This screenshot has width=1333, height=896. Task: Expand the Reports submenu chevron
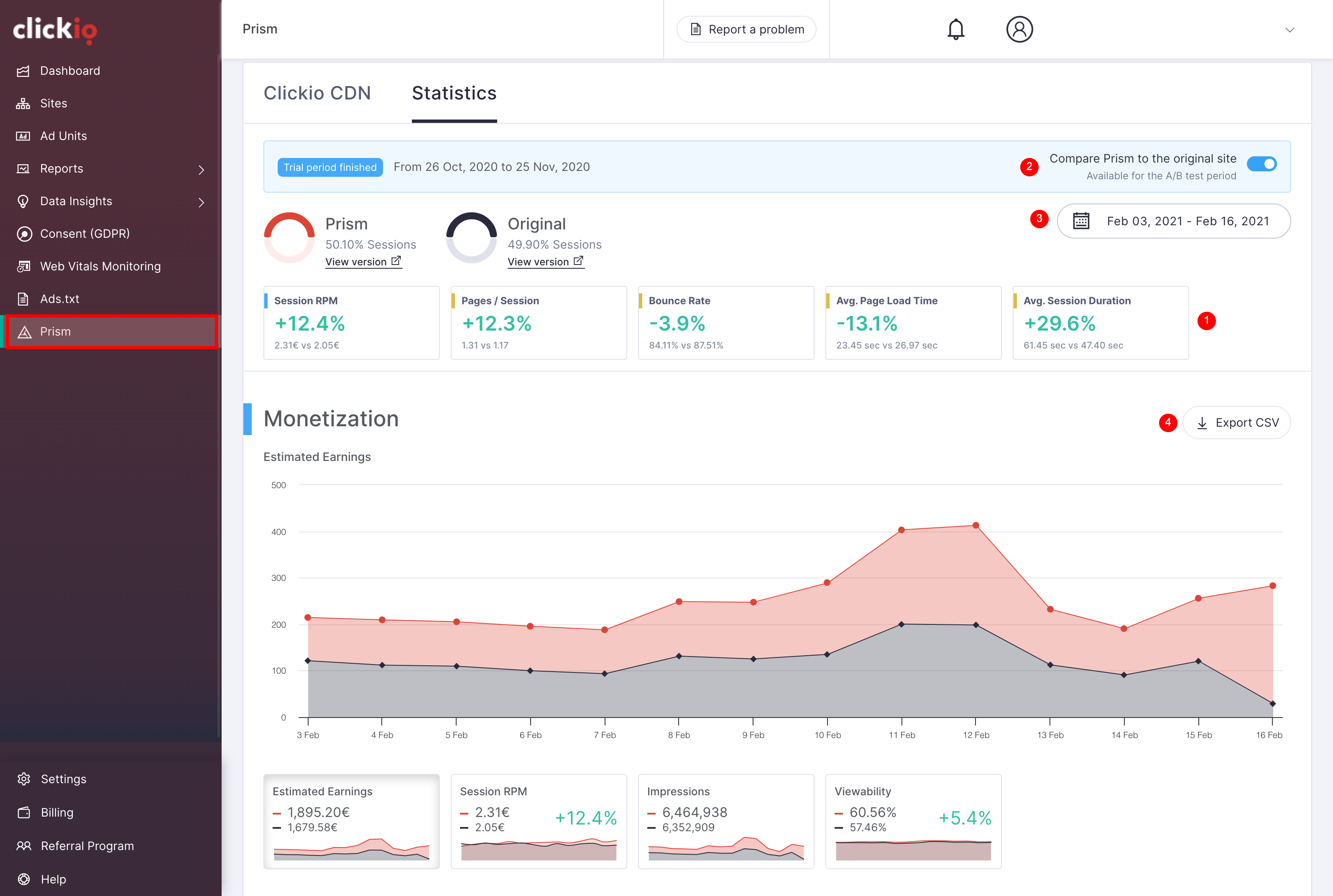pos(201,169)
